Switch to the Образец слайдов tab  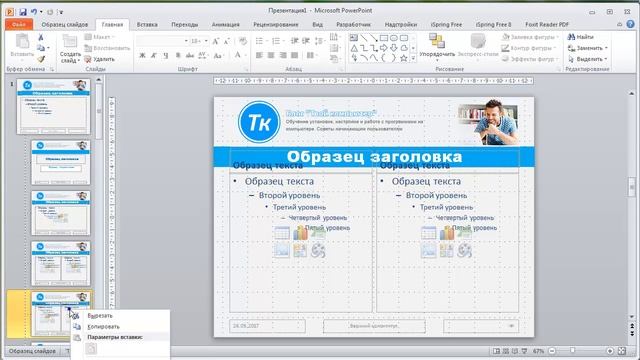(64, 24)
